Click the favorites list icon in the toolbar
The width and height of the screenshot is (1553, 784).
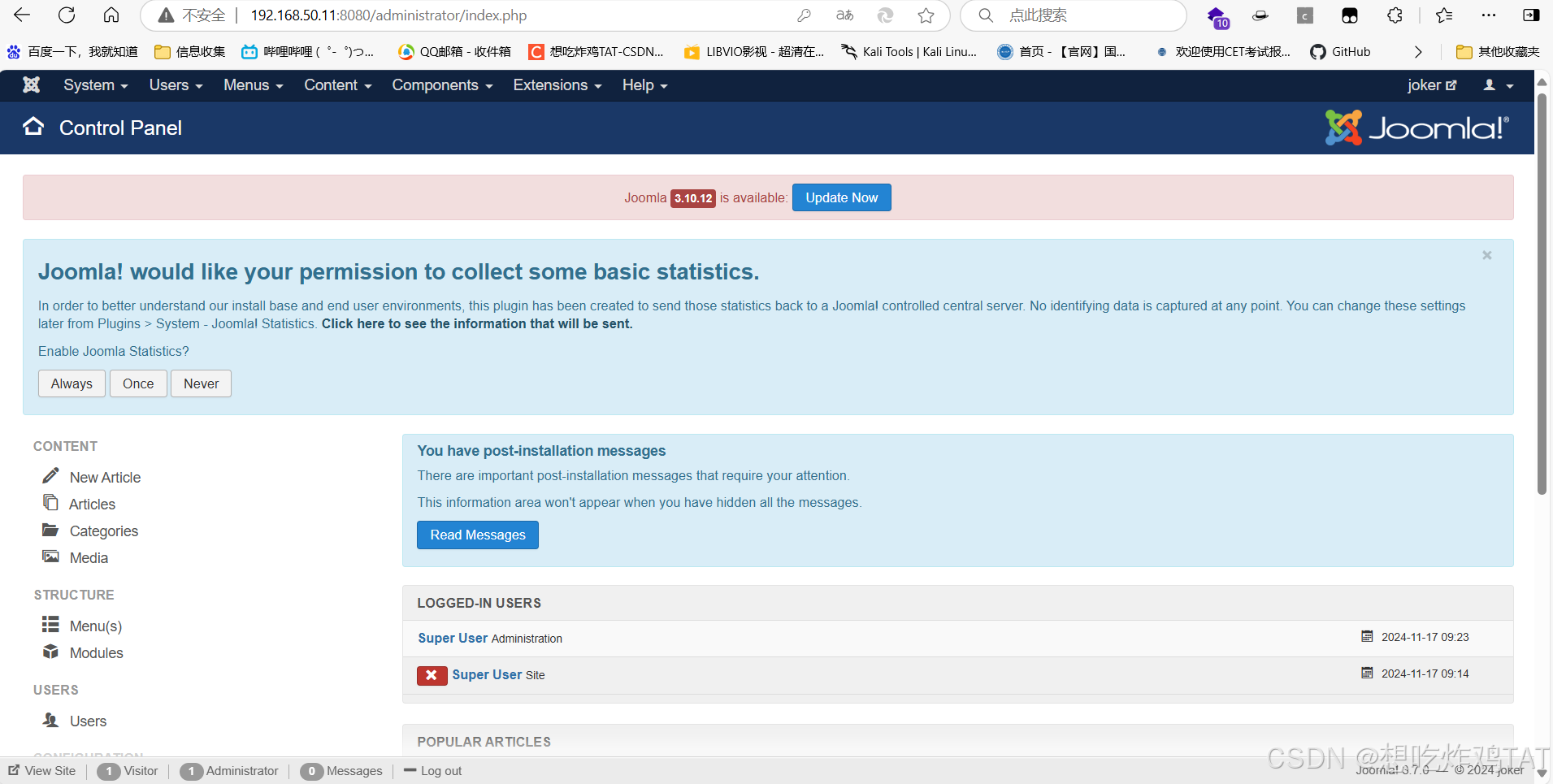(1444, 15)
